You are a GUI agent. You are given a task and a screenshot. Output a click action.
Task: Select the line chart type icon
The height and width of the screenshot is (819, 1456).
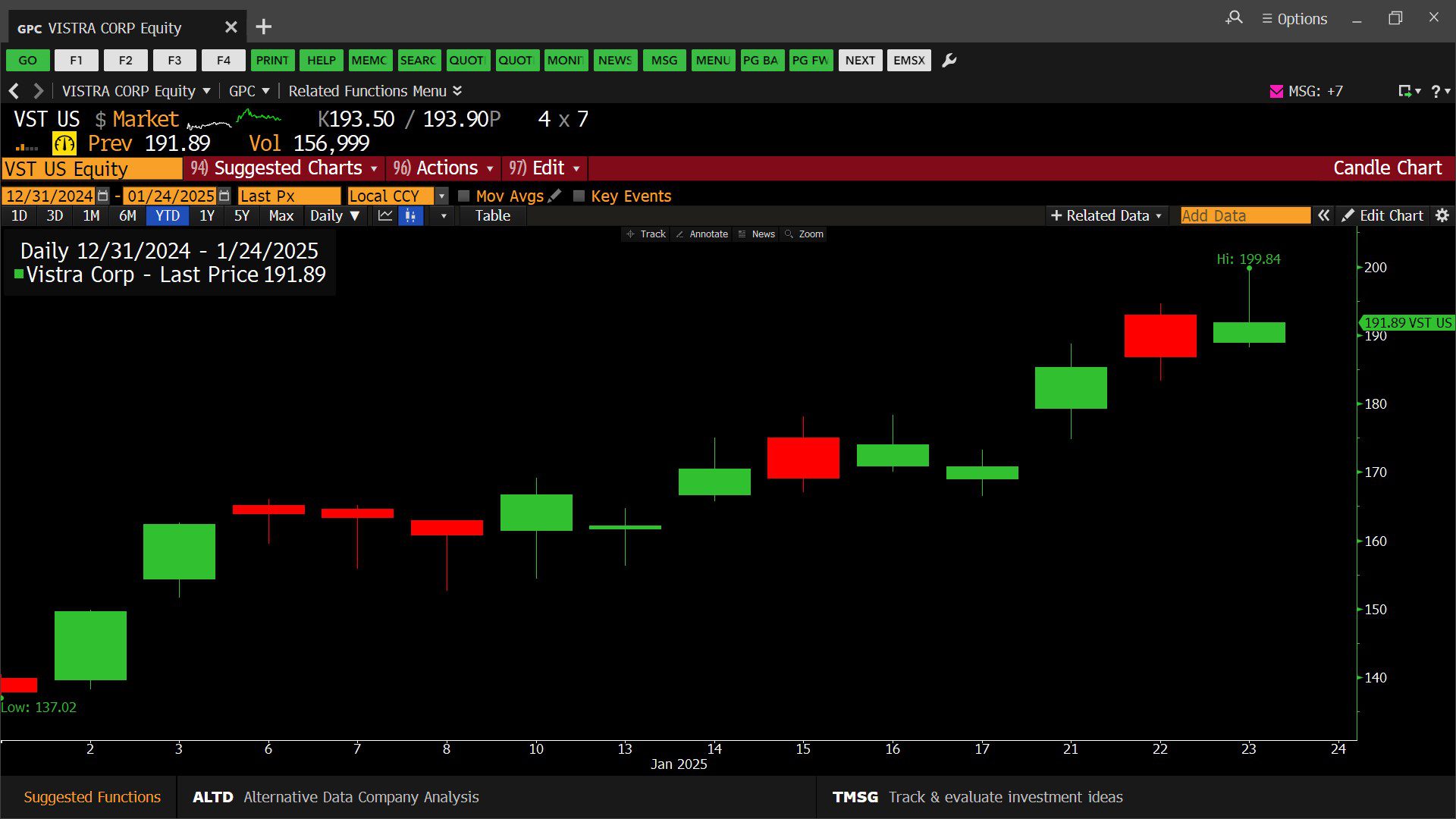pyautogui.click(x=385, y=216)
